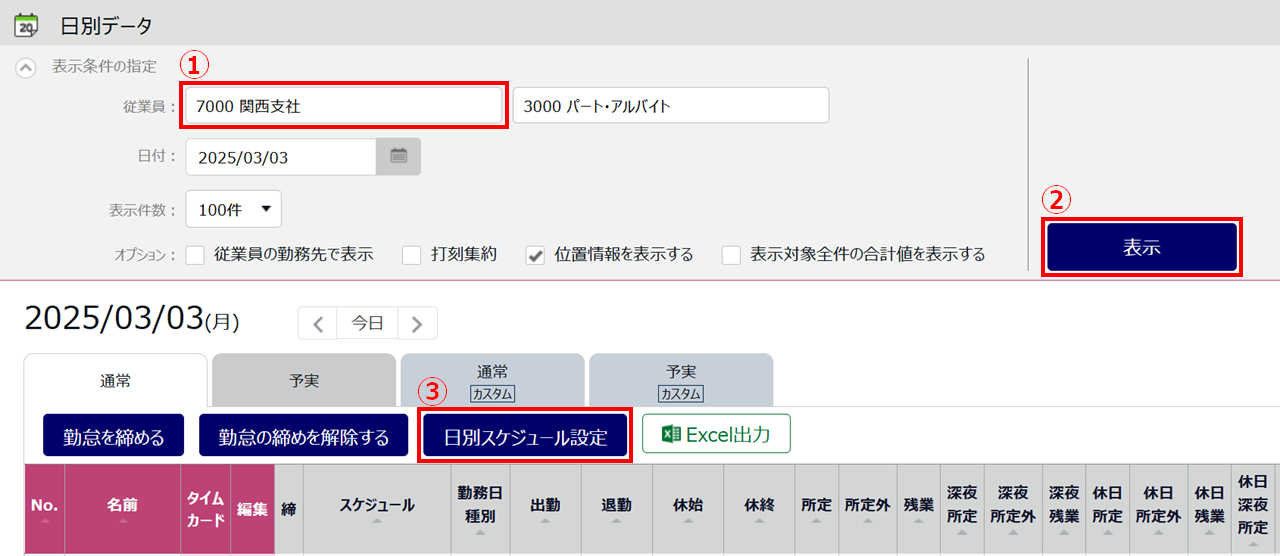
Task: Enable the 打刻集約 checkbox
Action: tap(411, 254)
